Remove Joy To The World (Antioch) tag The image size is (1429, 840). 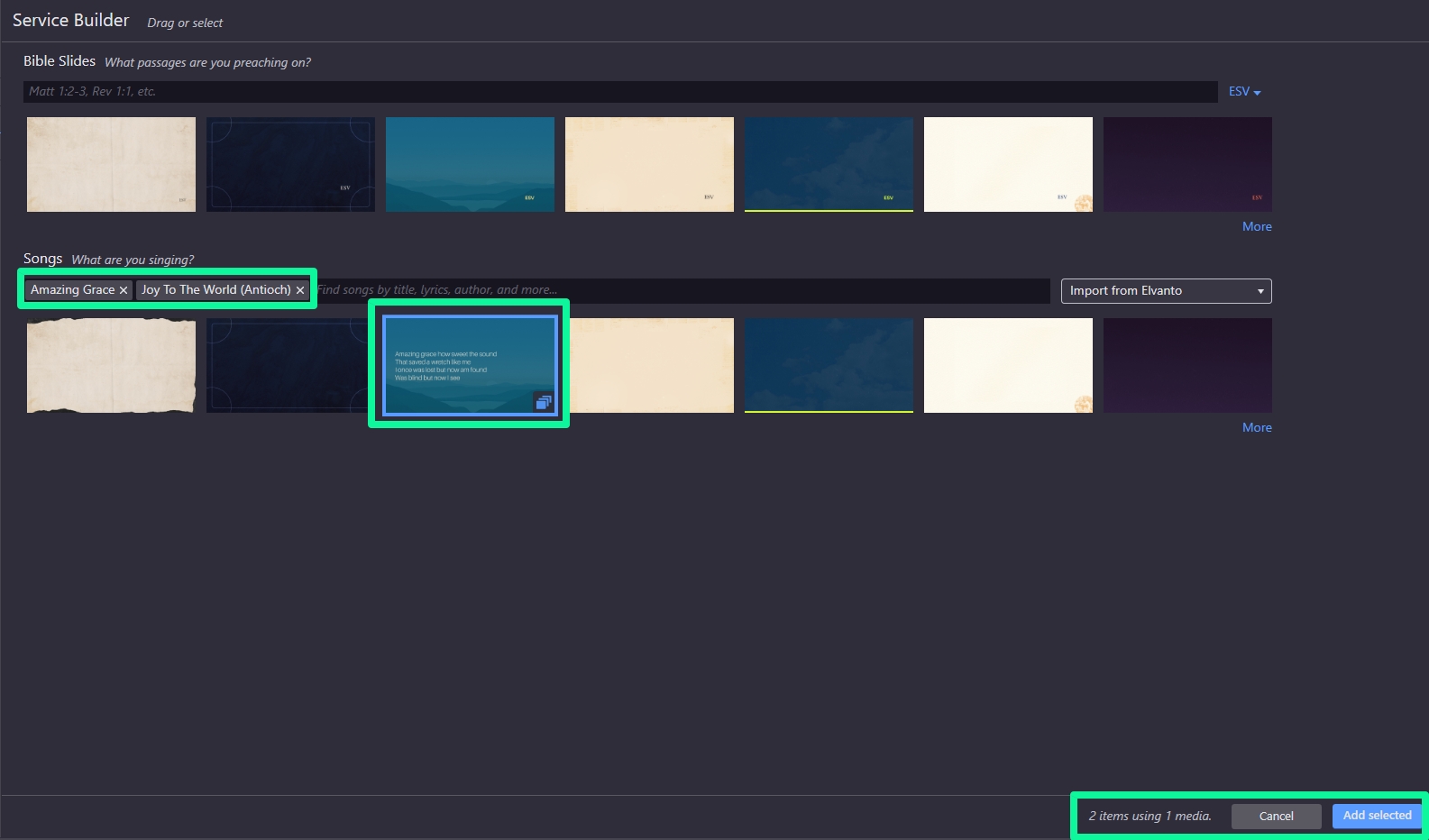pos(300,290)
